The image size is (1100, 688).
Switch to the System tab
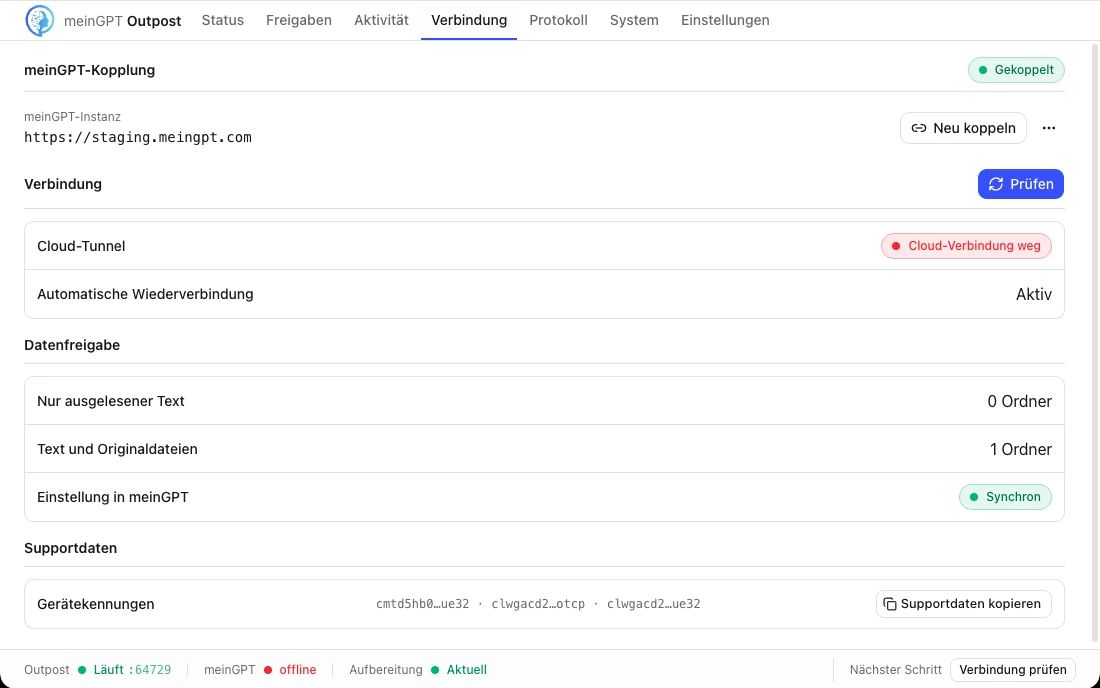[x=634, y=20]
